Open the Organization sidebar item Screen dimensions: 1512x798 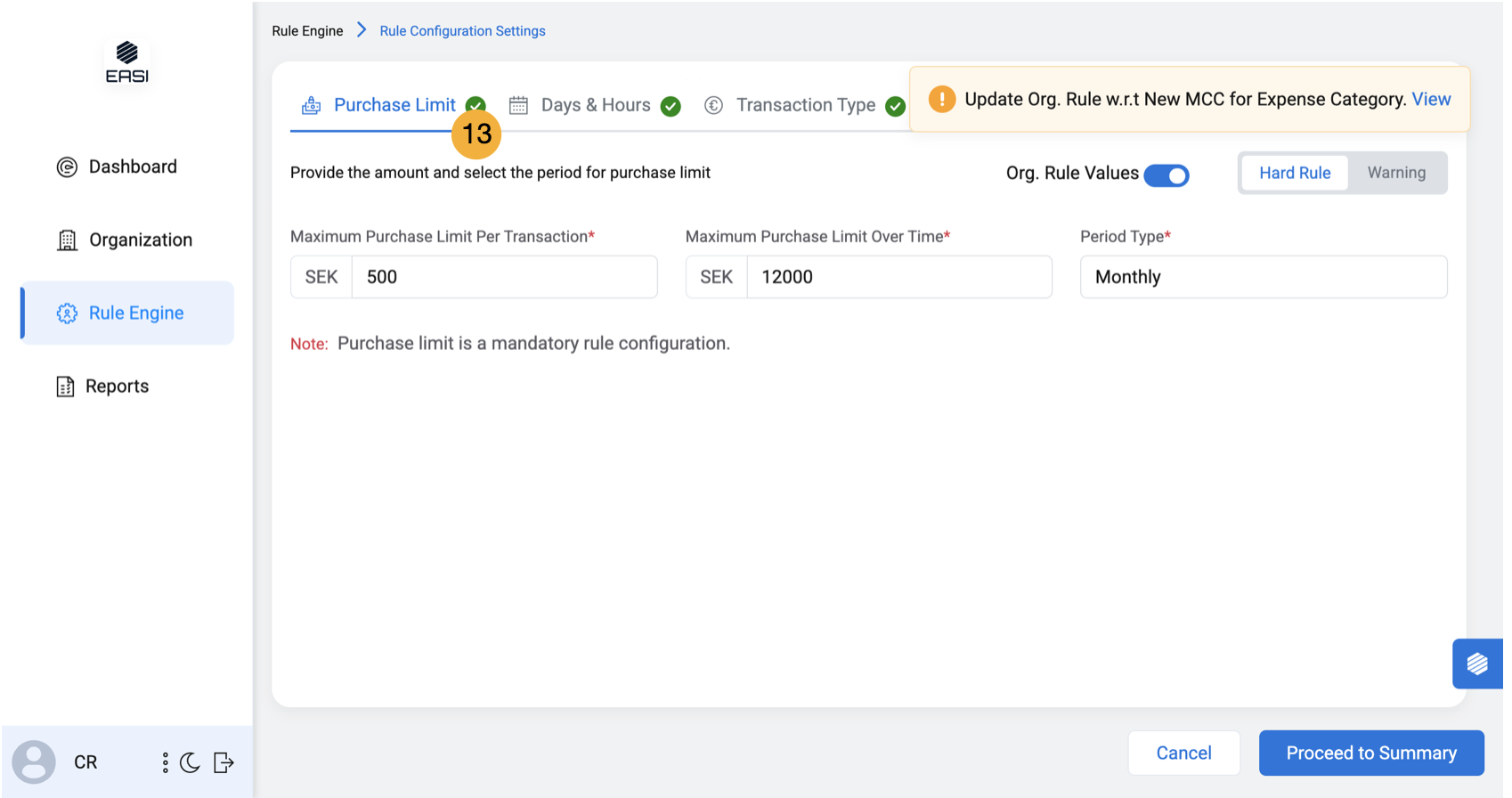(x=140, y=240)
